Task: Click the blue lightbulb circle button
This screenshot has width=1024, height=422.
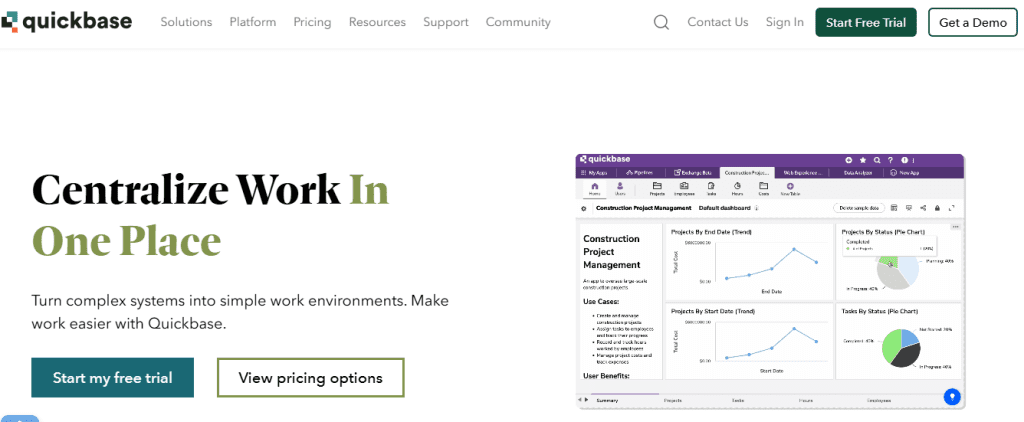Action: pyautogui.click(x=952, y=396)
